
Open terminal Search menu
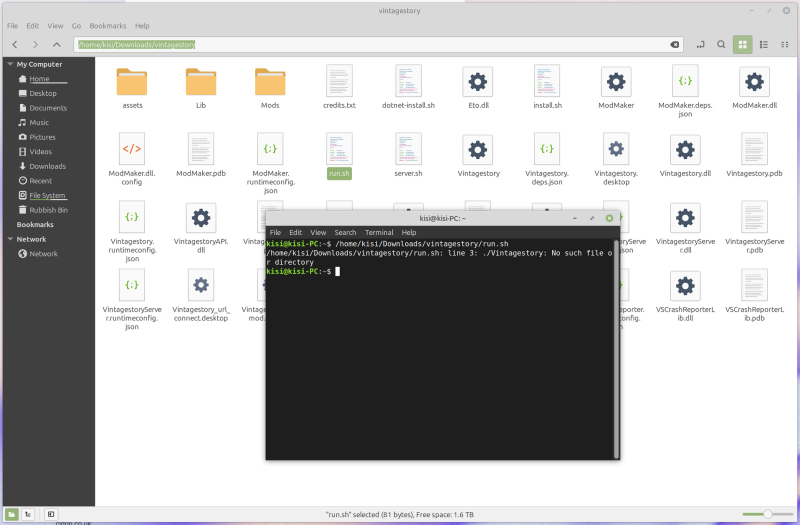345,233
